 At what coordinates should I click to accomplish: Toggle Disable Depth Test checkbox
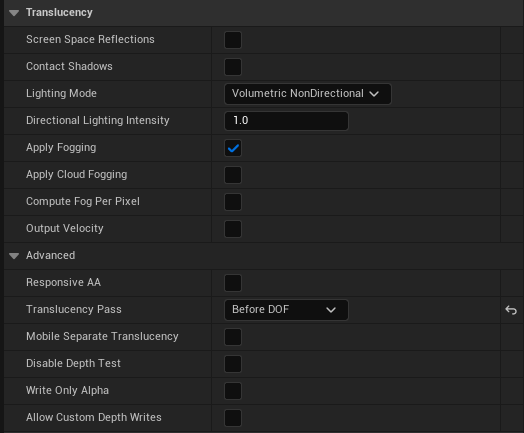coord(233,364)
